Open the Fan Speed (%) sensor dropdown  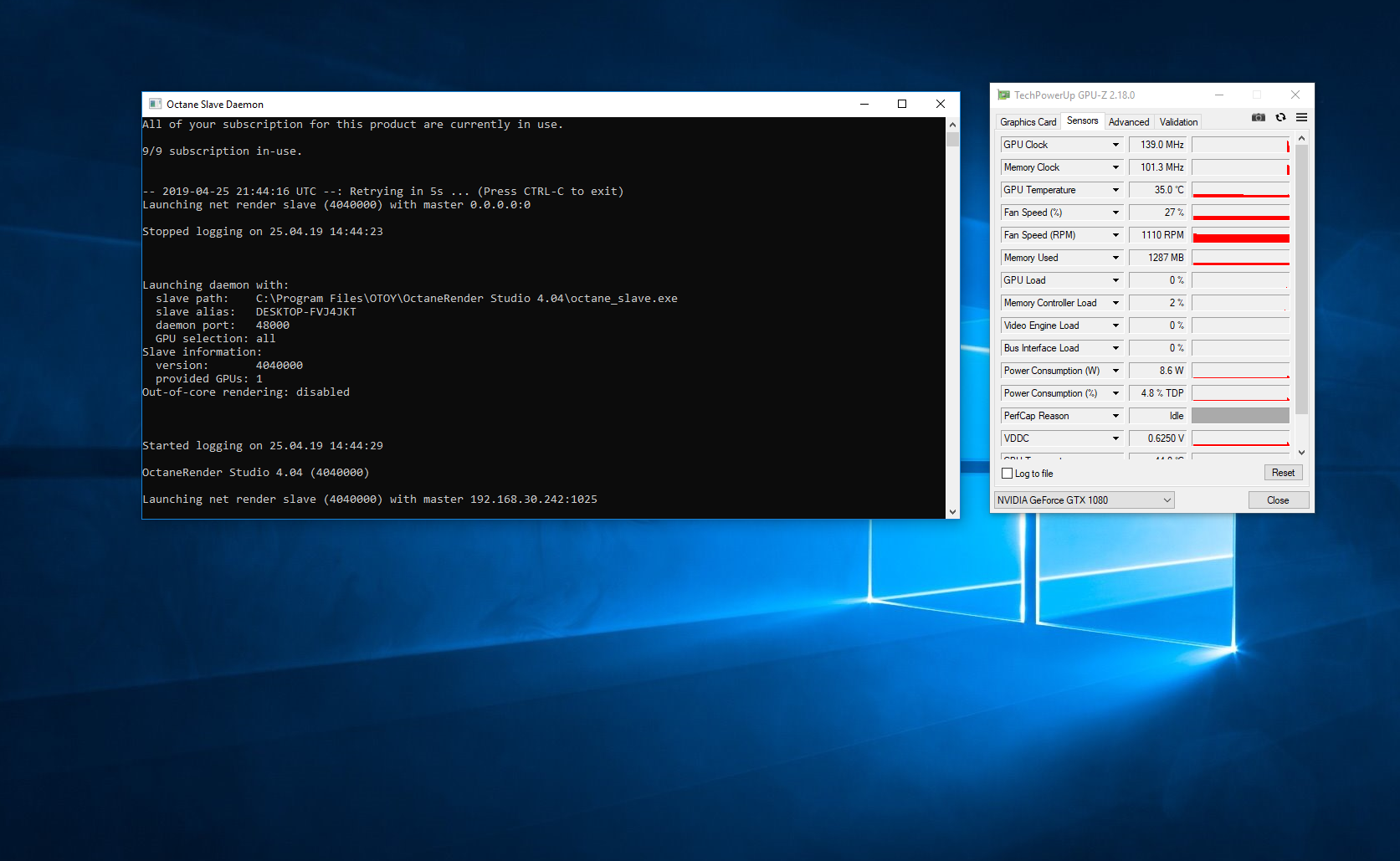click(x=1115, y=213)
